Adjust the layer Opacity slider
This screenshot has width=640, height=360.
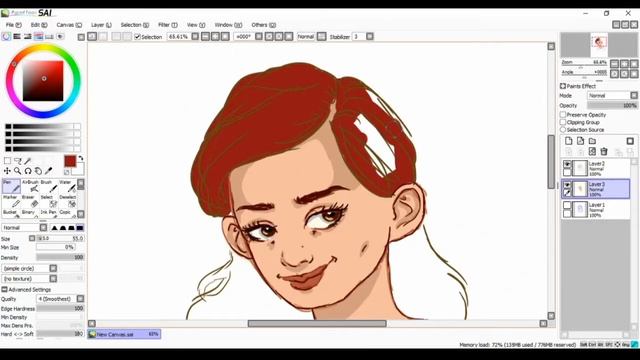(612, 105)
